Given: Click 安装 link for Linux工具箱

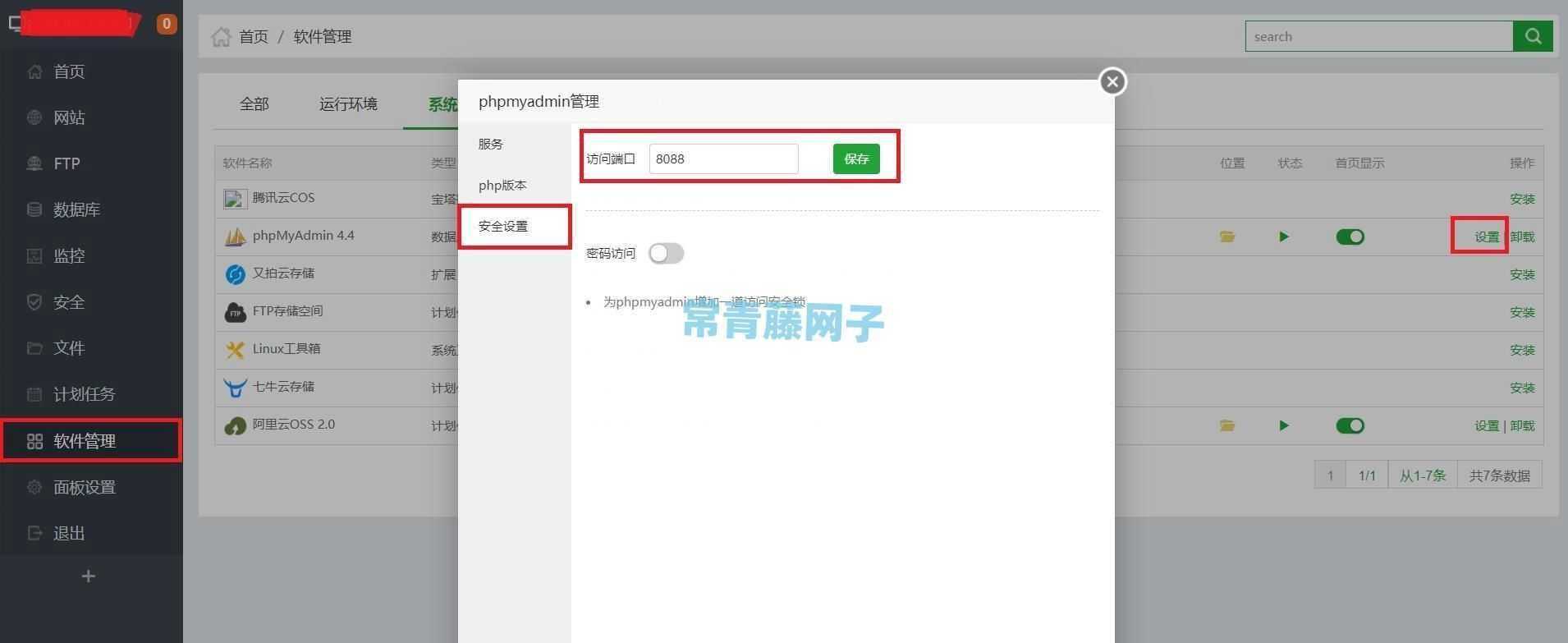Looking at the screenshot, I should 1522,350.
